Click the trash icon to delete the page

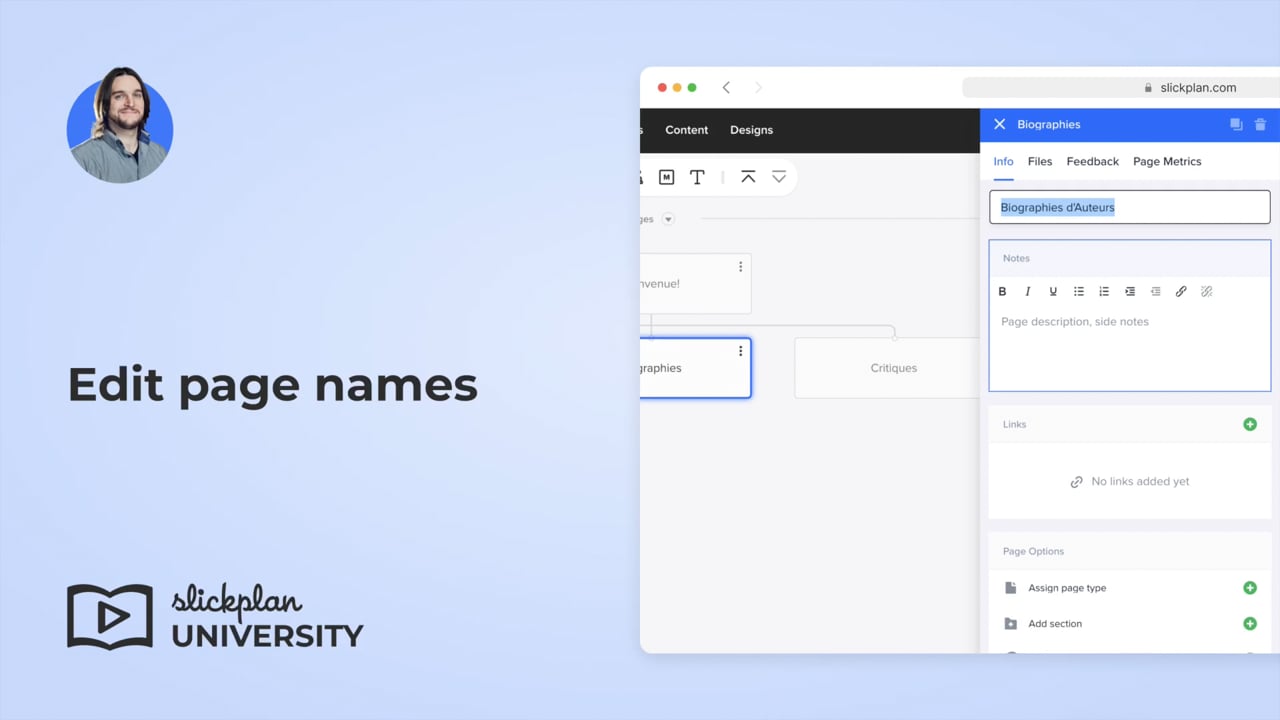coord(1260,125)
